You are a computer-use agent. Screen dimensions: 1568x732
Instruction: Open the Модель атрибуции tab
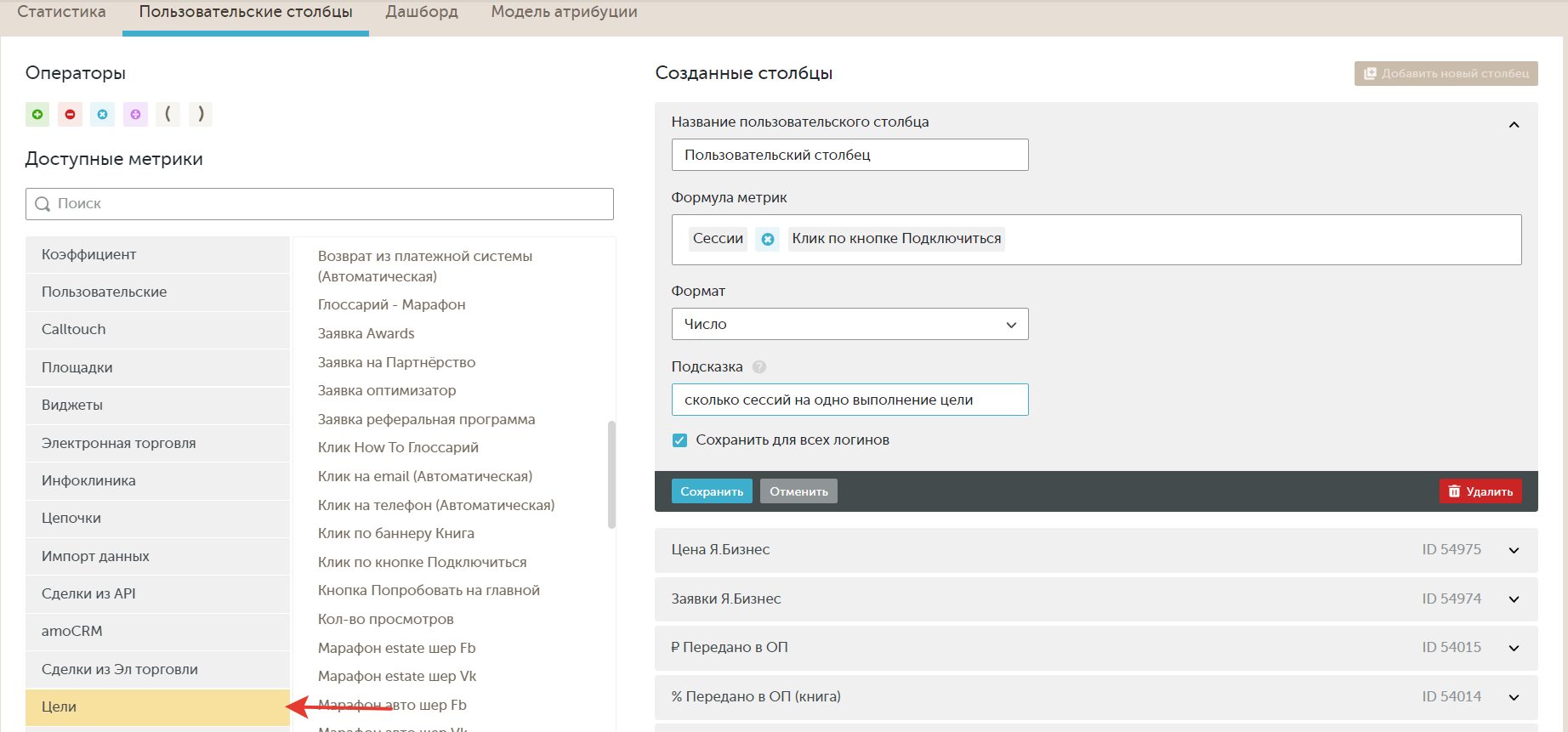[564, 12]
